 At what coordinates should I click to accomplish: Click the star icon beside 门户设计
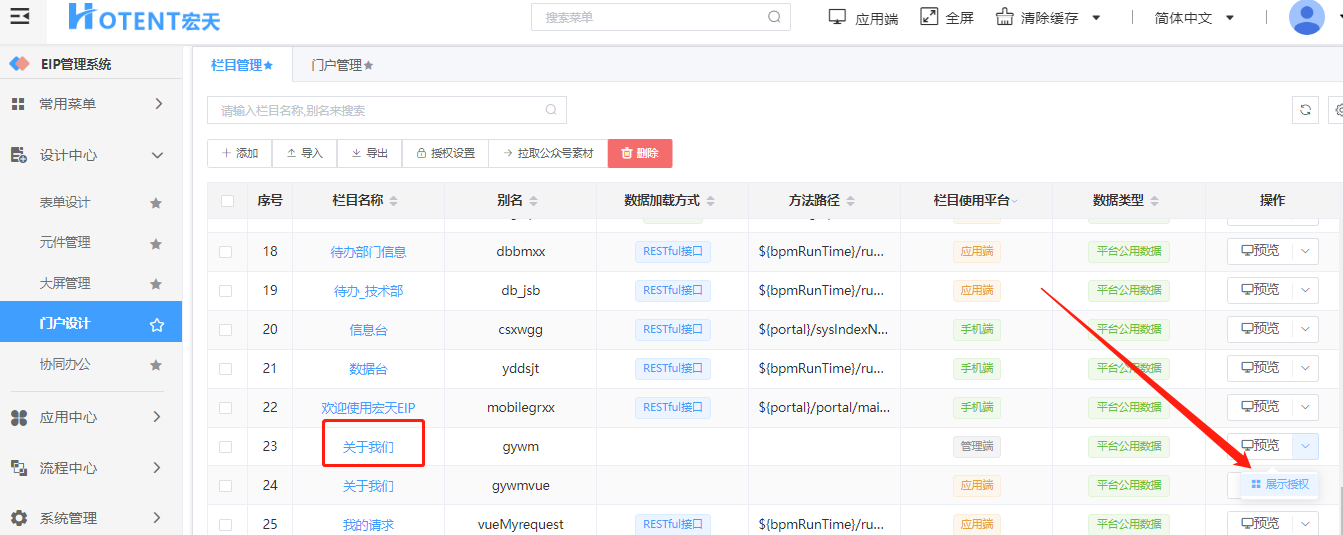click(156, 324)
